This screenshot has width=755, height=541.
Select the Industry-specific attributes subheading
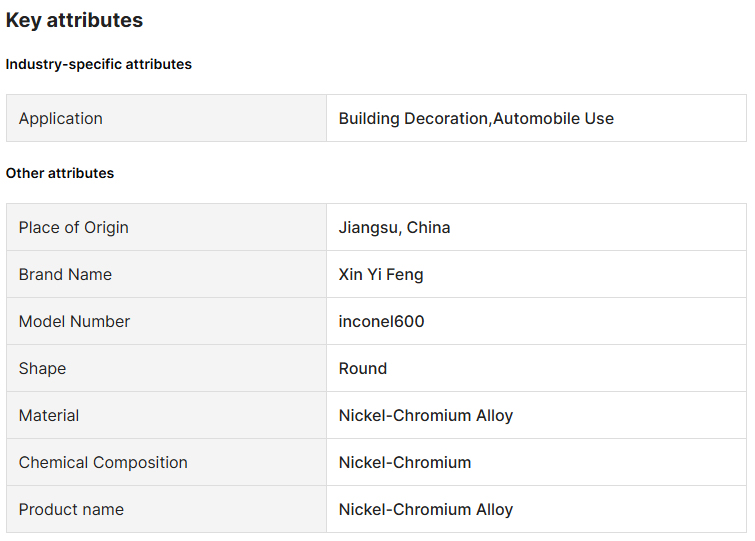98,64
